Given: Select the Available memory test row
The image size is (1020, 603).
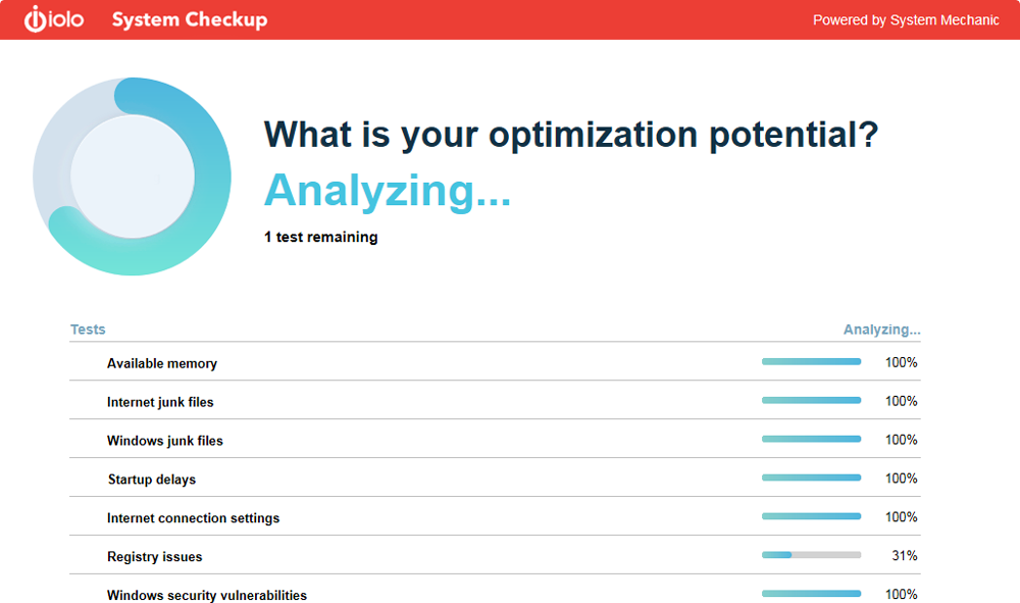Looking at the screenshot, I should point(162,363).
